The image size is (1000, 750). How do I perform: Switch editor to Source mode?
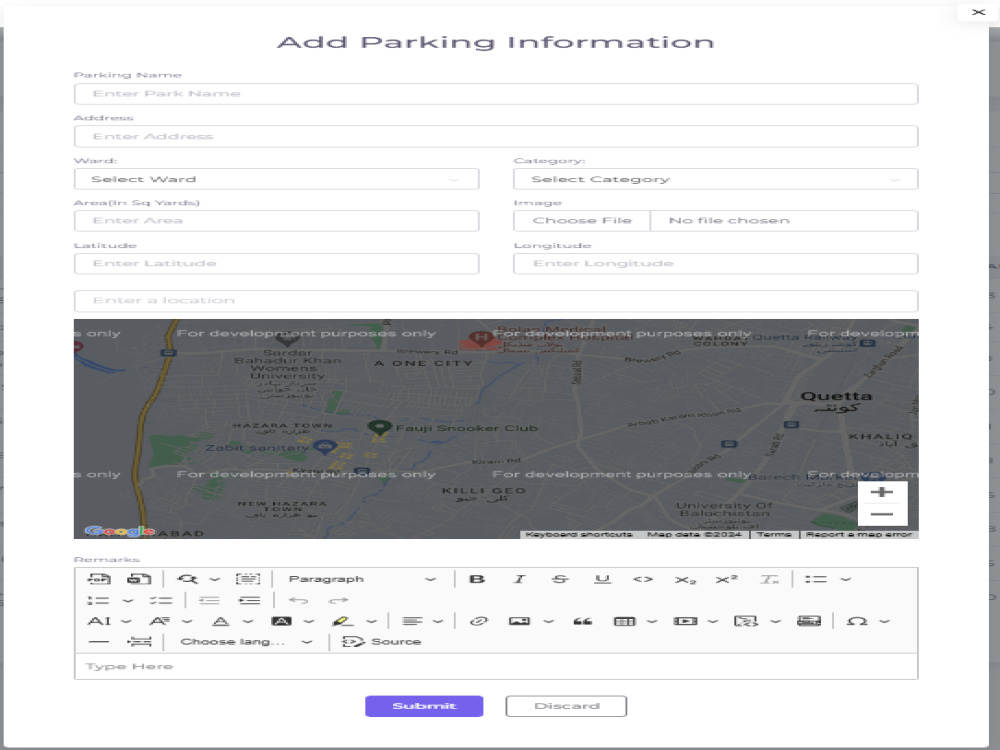(381, 642)
